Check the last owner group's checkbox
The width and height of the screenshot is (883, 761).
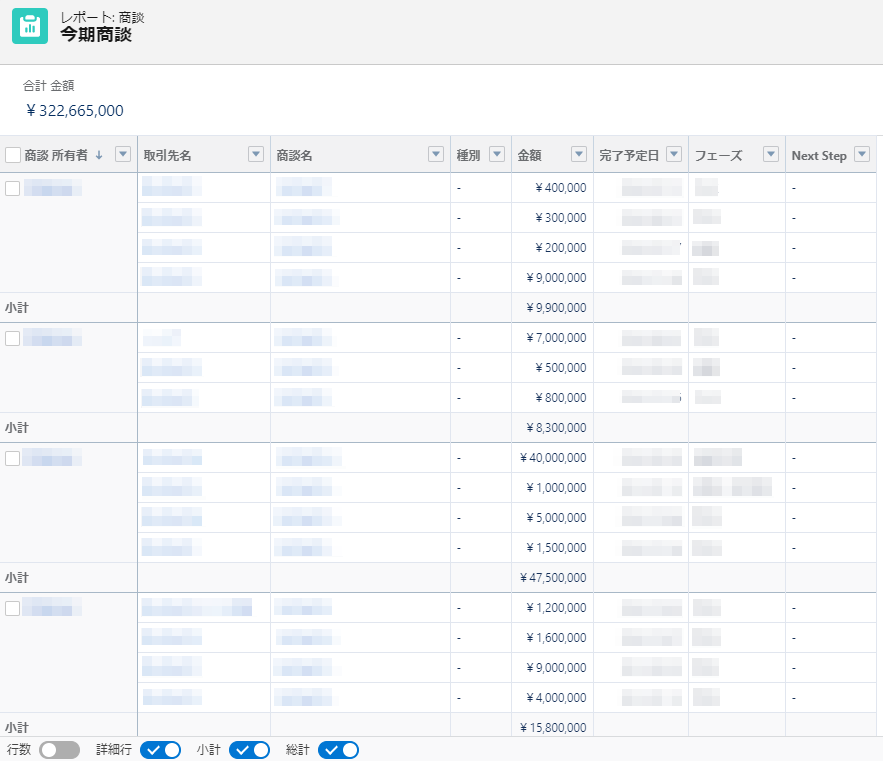tap(15, 607)
